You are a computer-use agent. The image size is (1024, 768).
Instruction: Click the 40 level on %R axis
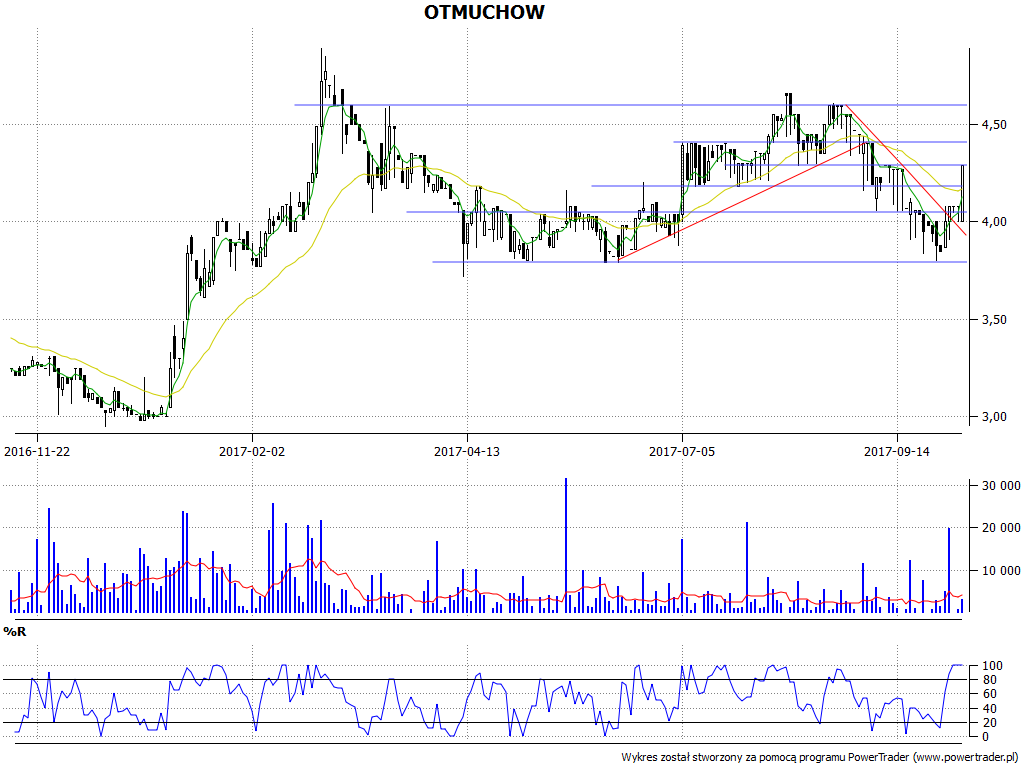[x=988, y=709]
